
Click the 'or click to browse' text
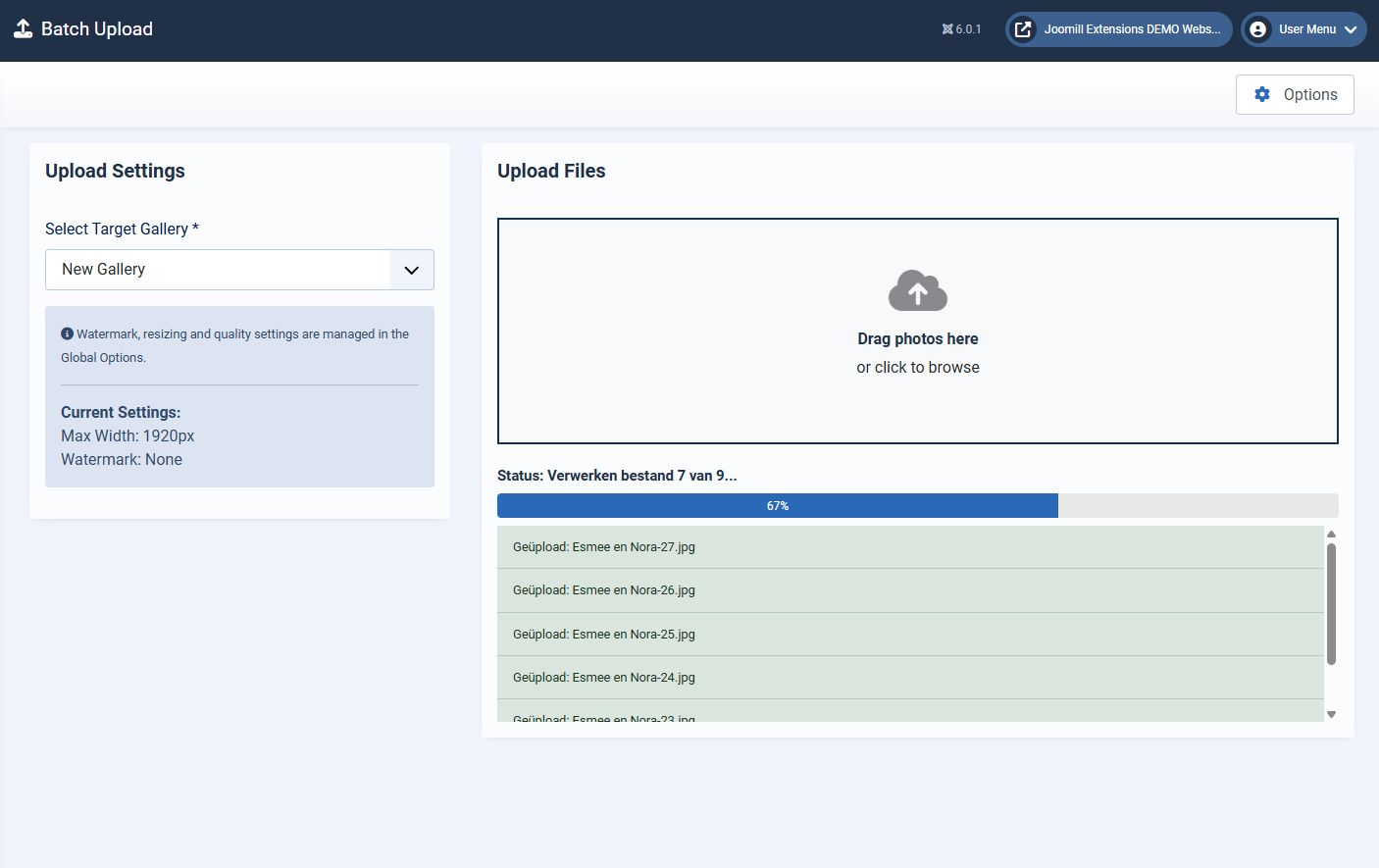pos(917,367)
